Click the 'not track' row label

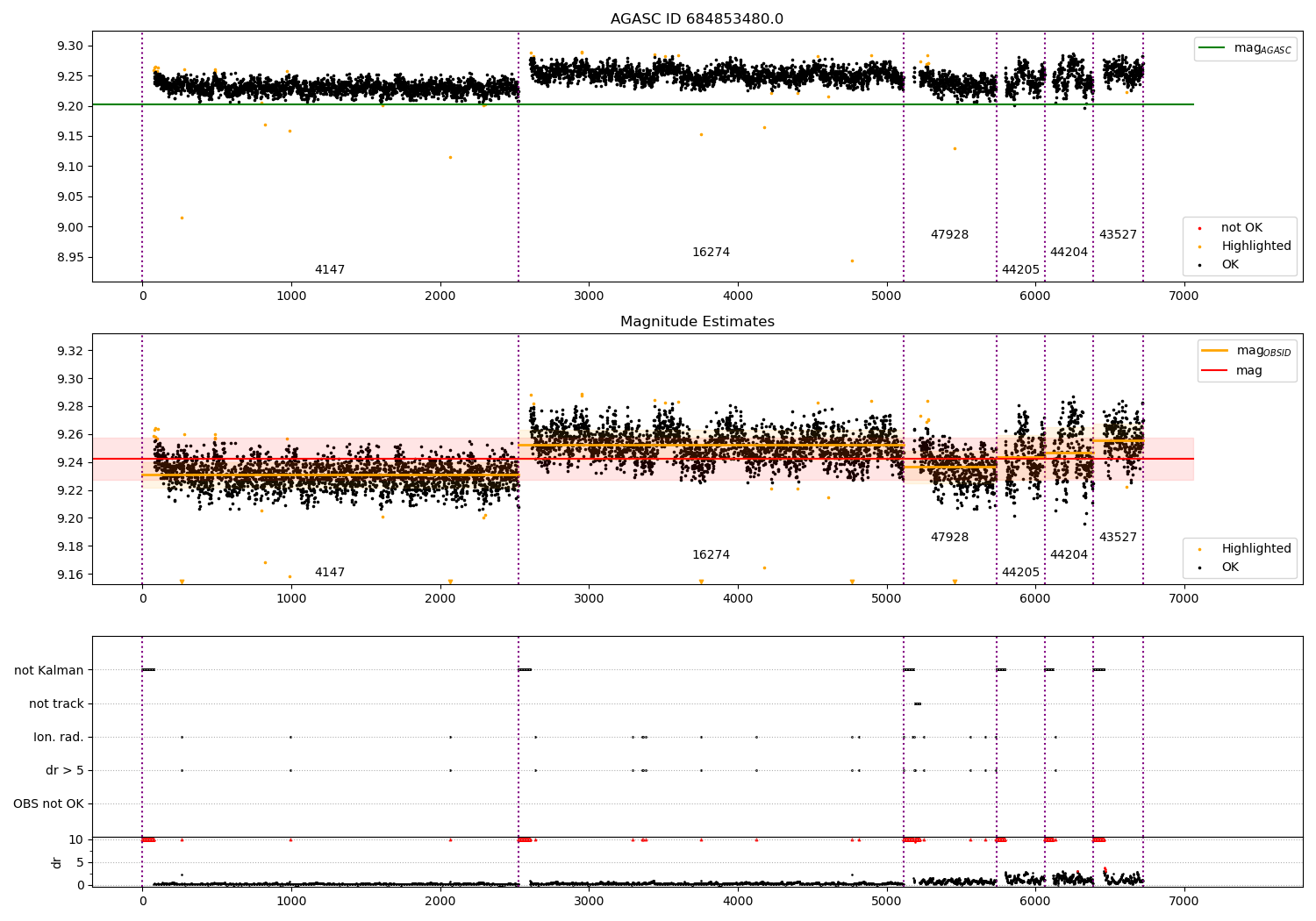pos(56,704)
